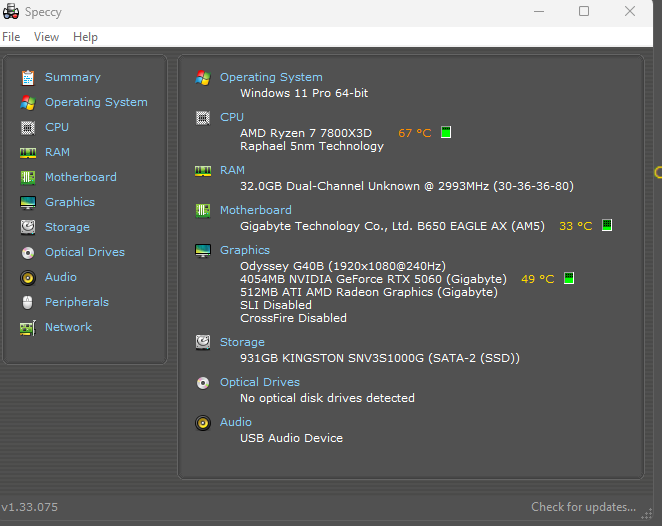The height and width of the screenshot is (526, 662).
Task: Maximize the Speccy window
Action: tap(584, 11)
